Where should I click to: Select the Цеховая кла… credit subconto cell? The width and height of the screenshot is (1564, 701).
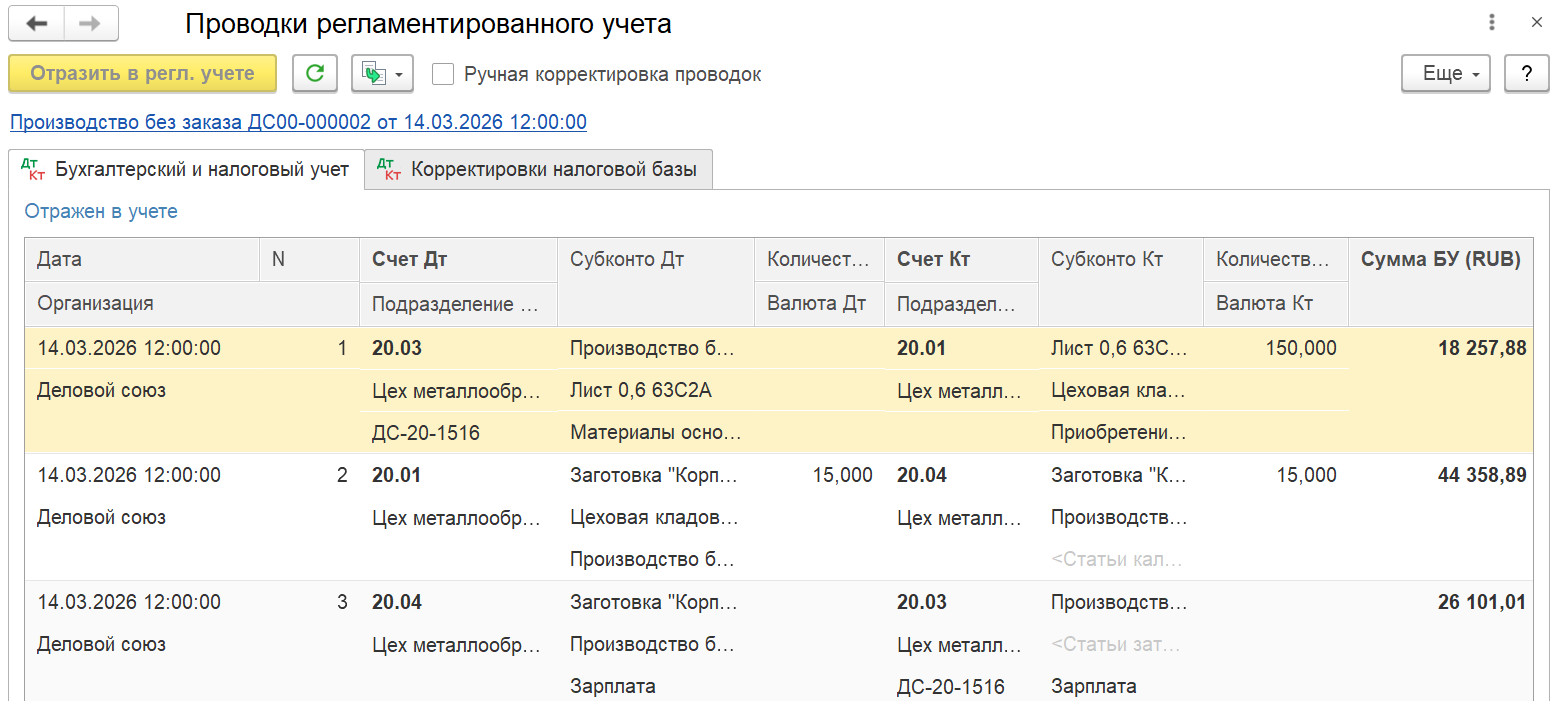[x=1121, y=390]
